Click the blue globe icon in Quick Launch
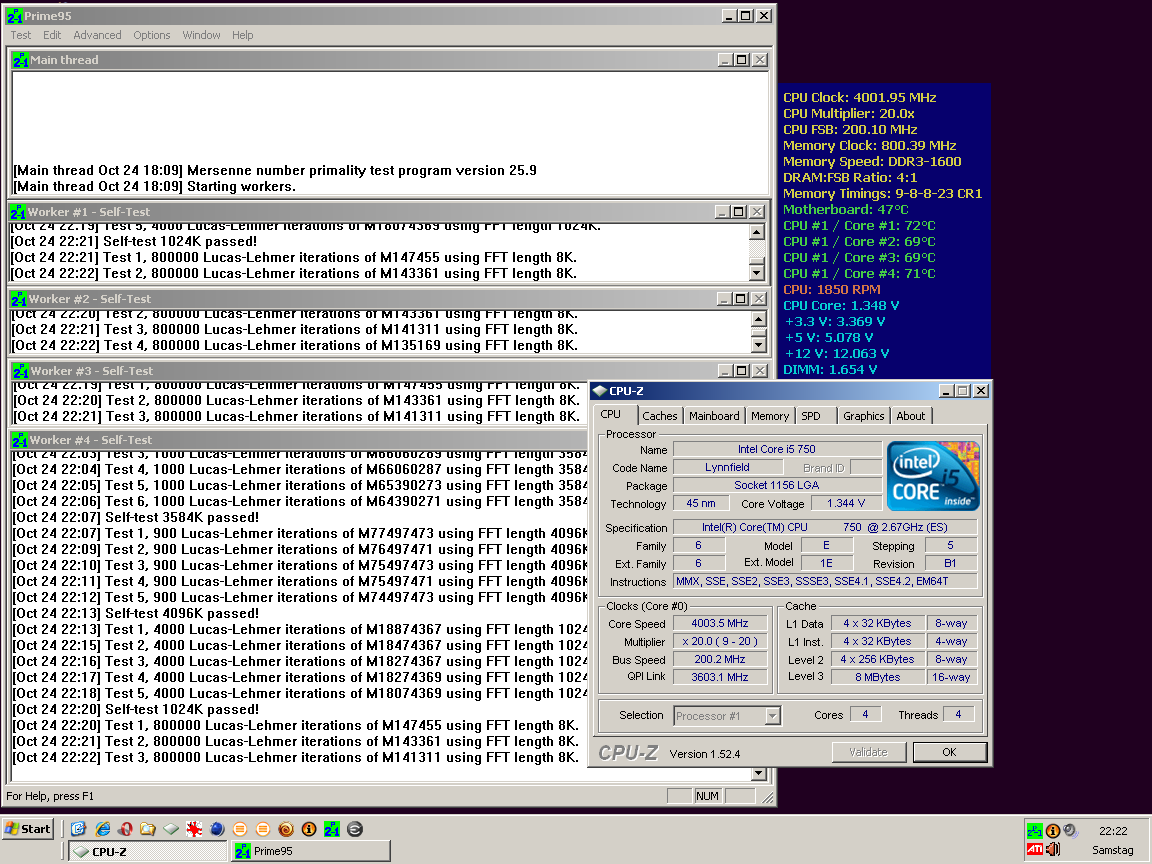Screen dimensions: 1152x864 [x=217, y=829]
